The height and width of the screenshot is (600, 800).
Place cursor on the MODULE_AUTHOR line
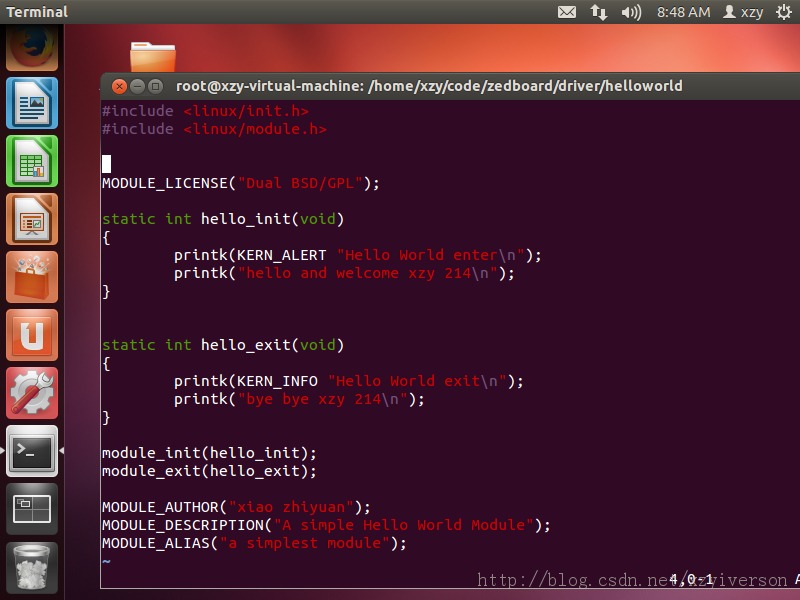tap(236, 507)
